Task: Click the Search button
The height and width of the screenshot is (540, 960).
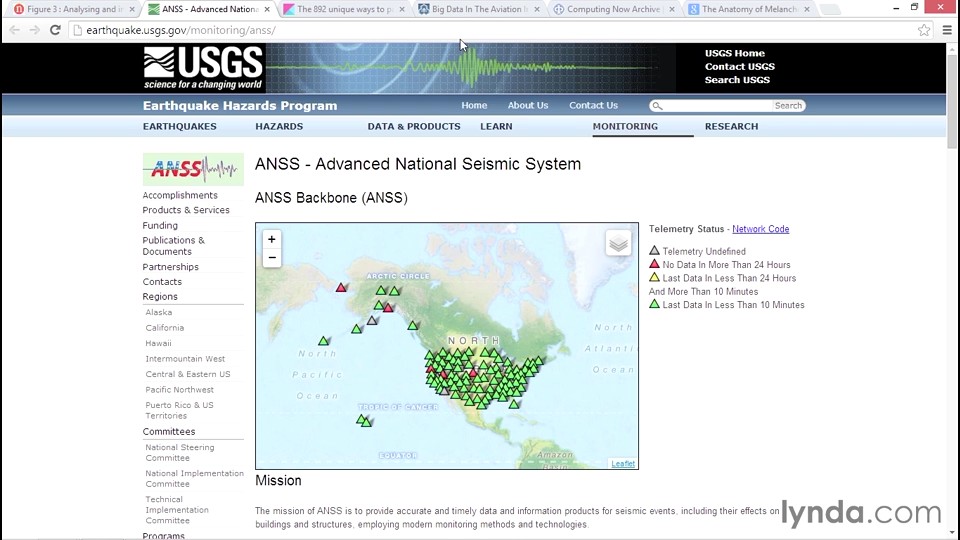Action: pos(788,106)
